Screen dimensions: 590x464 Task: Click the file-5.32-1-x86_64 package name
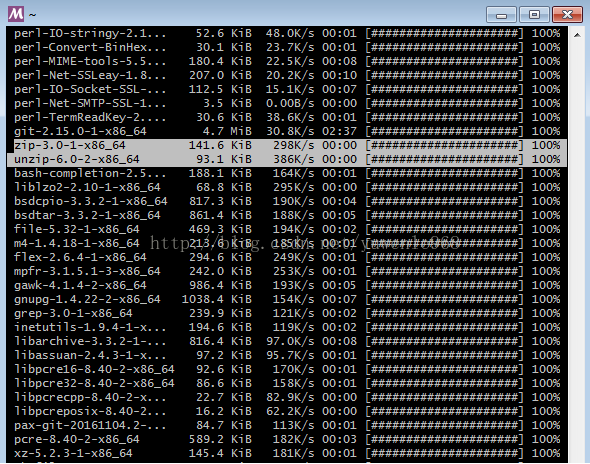pyautogui.click(x=76, y=229)
